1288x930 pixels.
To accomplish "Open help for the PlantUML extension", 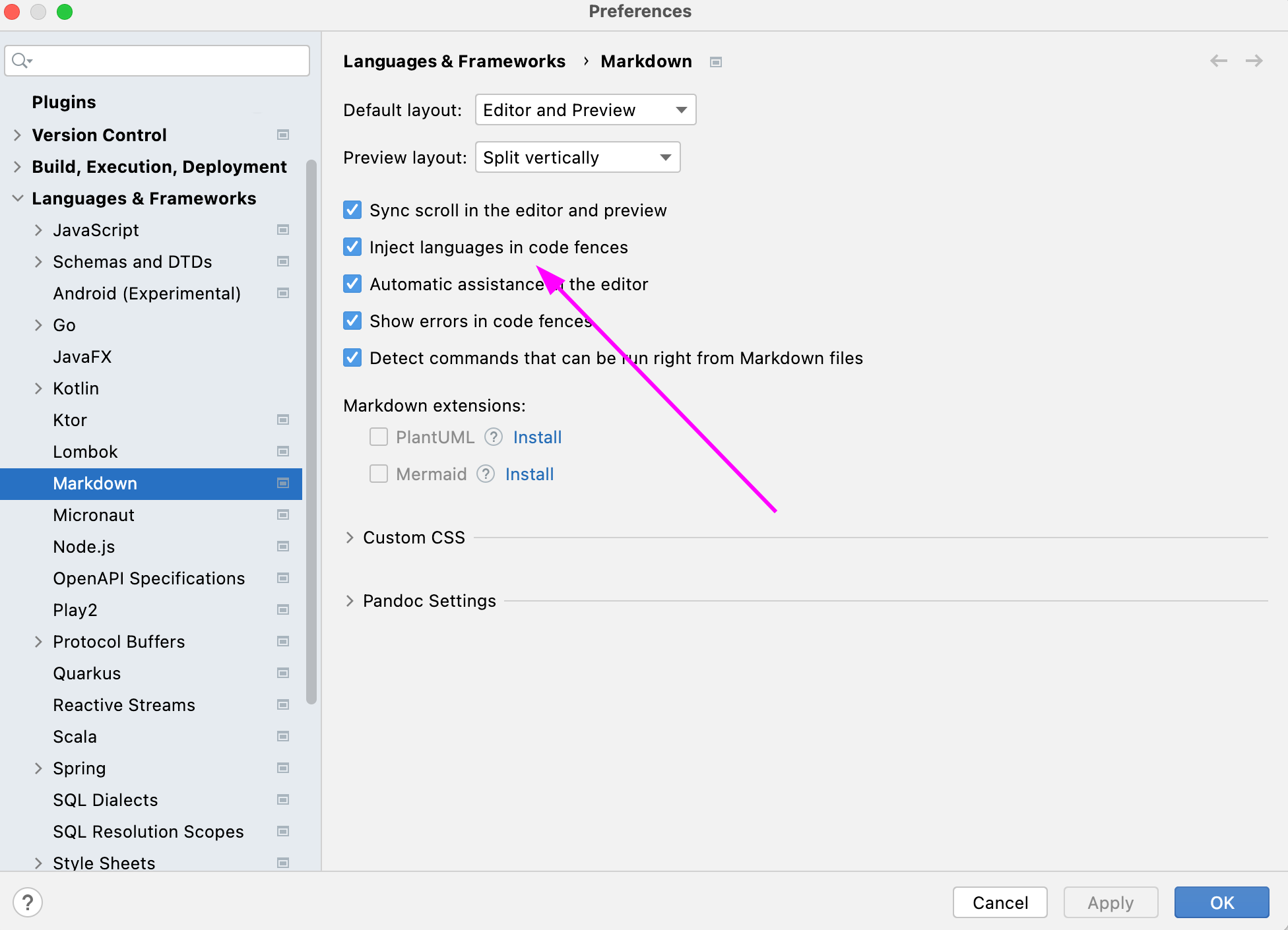I will [x=494, y=437].
